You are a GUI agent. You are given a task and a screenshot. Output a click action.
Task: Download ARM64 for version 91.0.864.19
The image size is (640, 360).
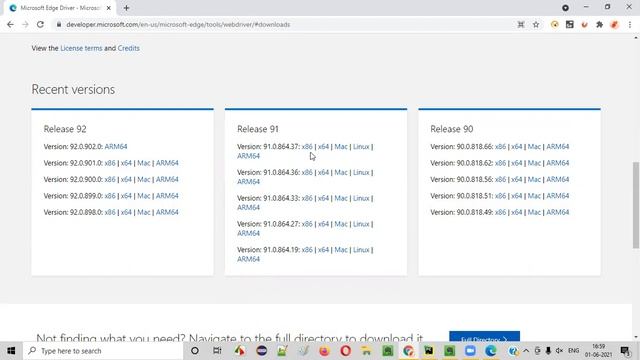[x=249, y=259]
